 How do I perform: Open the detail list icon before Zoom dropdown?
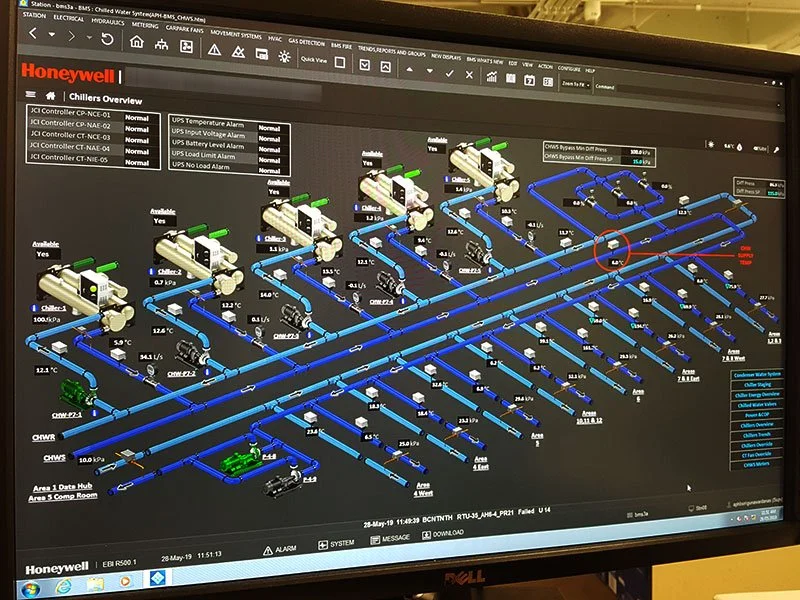tap(548, 82)
